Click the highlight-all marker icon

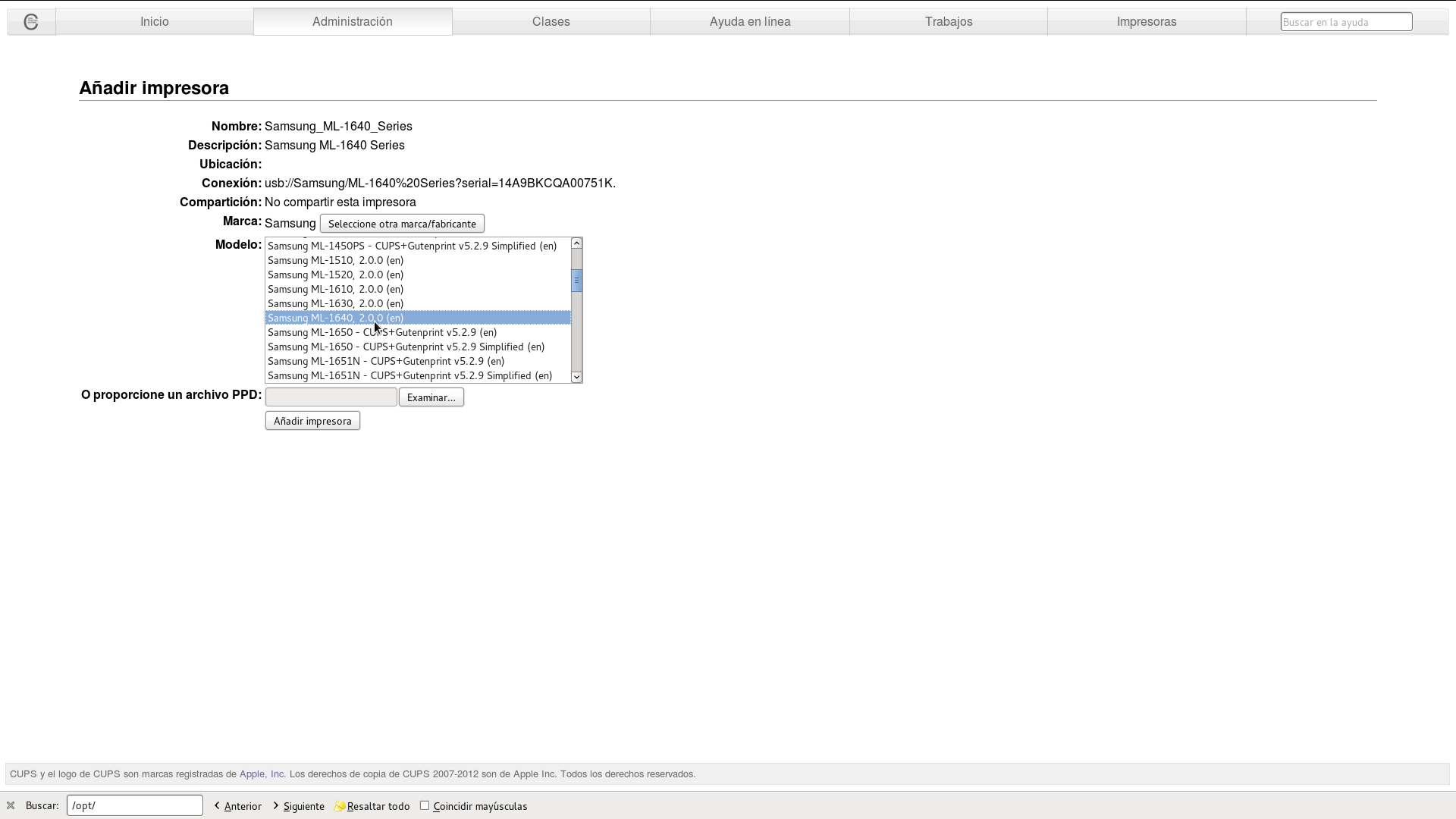tap(340, 805)
